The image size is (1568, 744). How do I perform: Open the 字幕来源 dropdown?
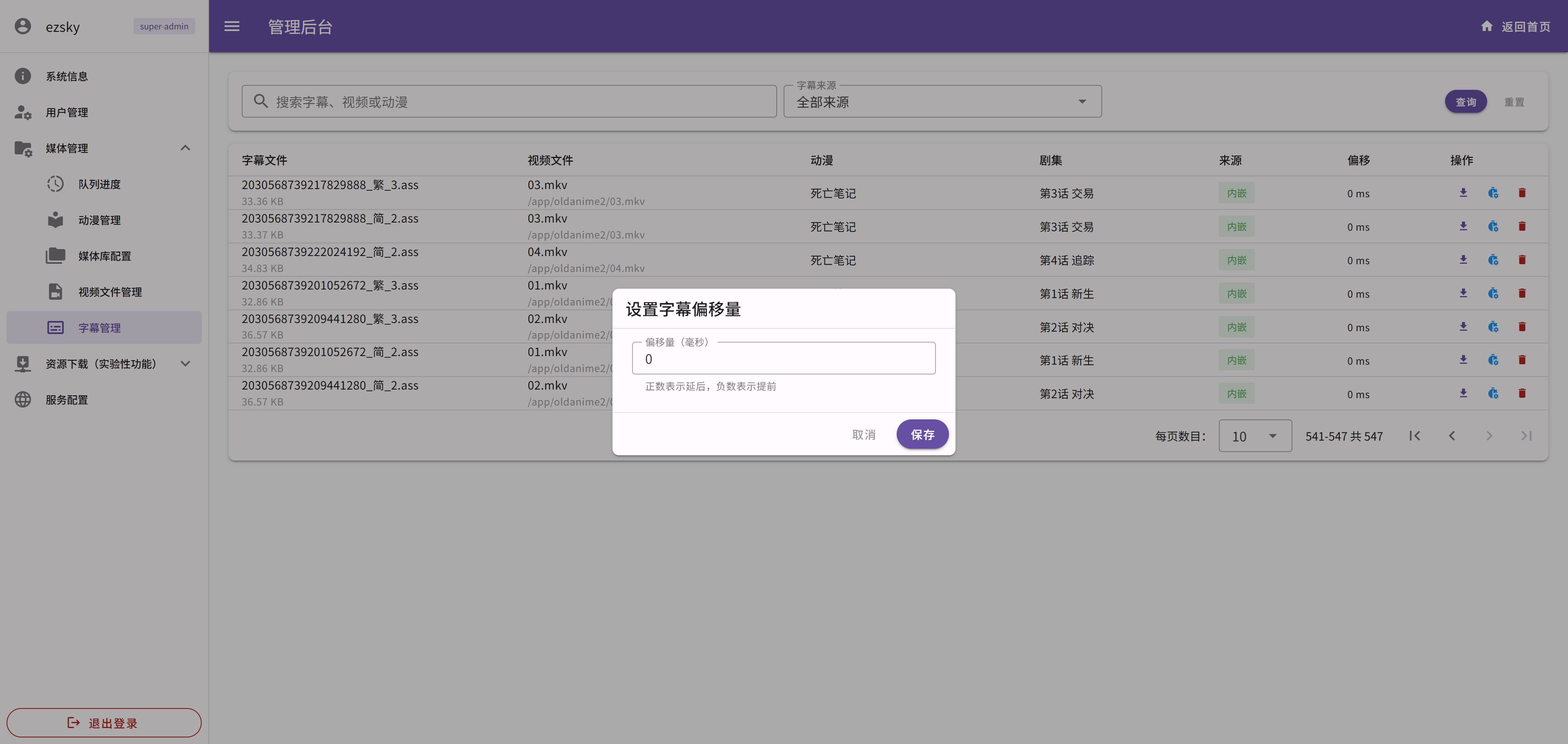point(942,102)
